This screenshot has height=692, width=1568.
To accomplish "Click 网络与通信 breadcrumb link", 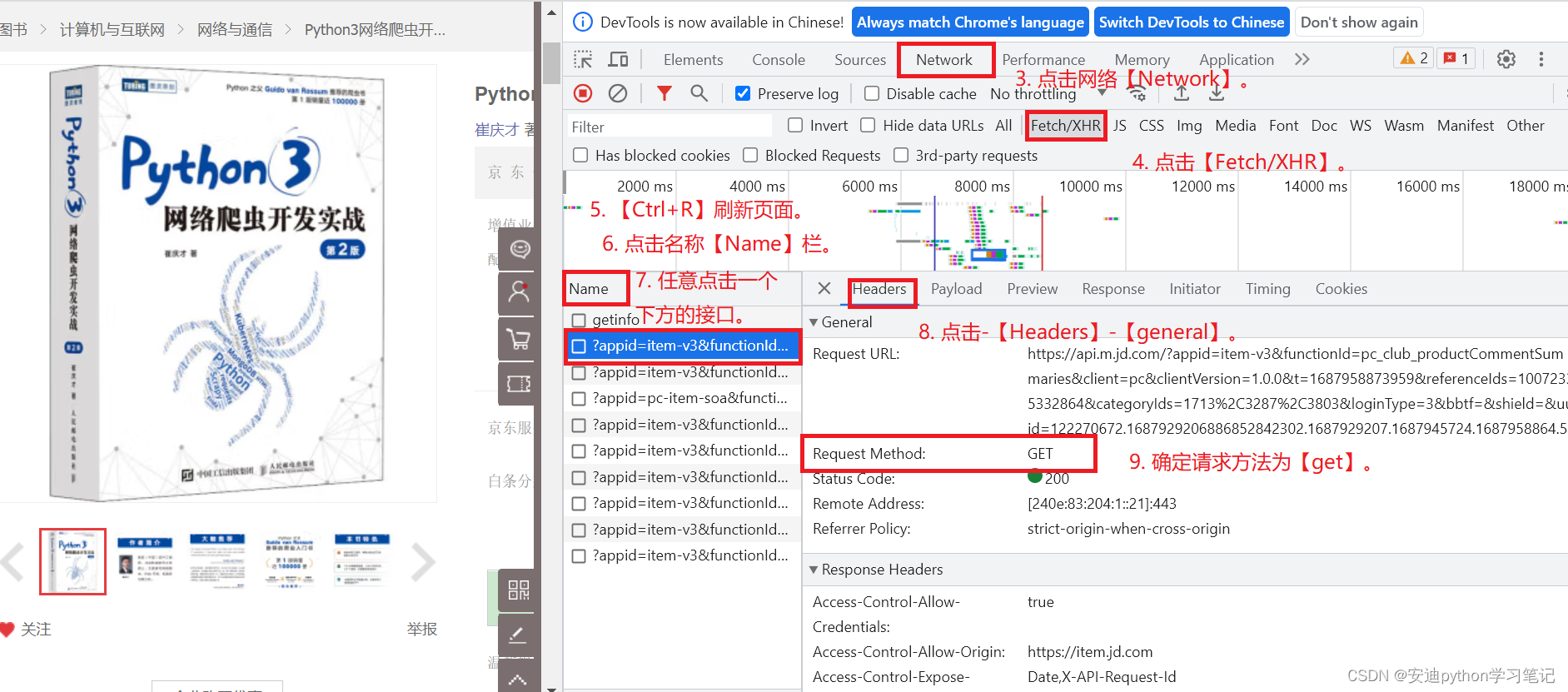I will point(235,29).
